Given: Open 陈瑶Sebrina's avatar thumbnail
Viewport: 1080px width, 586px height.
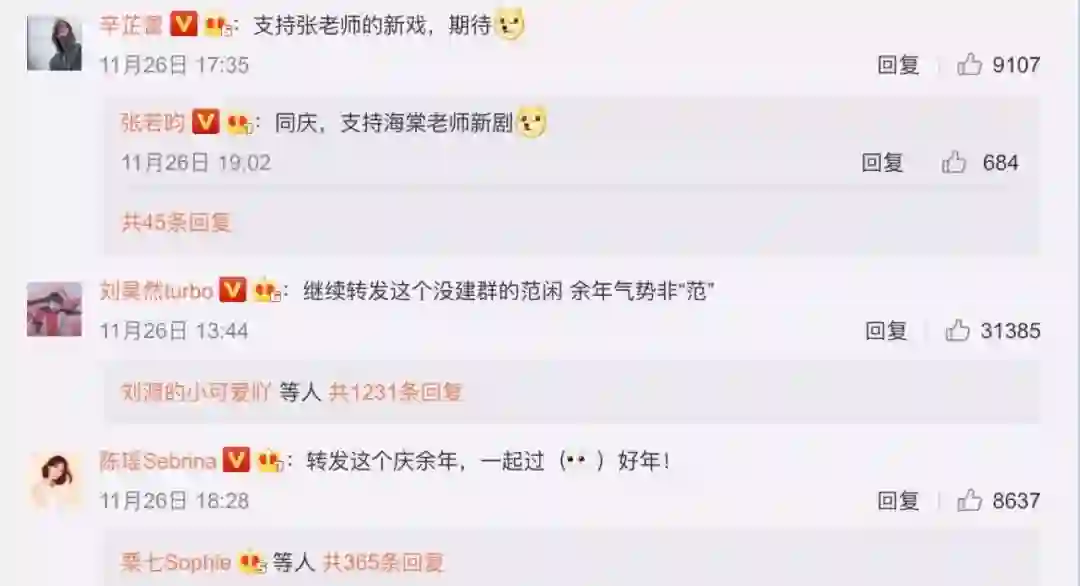Looking at the screenshot, I should coord(54,480).
